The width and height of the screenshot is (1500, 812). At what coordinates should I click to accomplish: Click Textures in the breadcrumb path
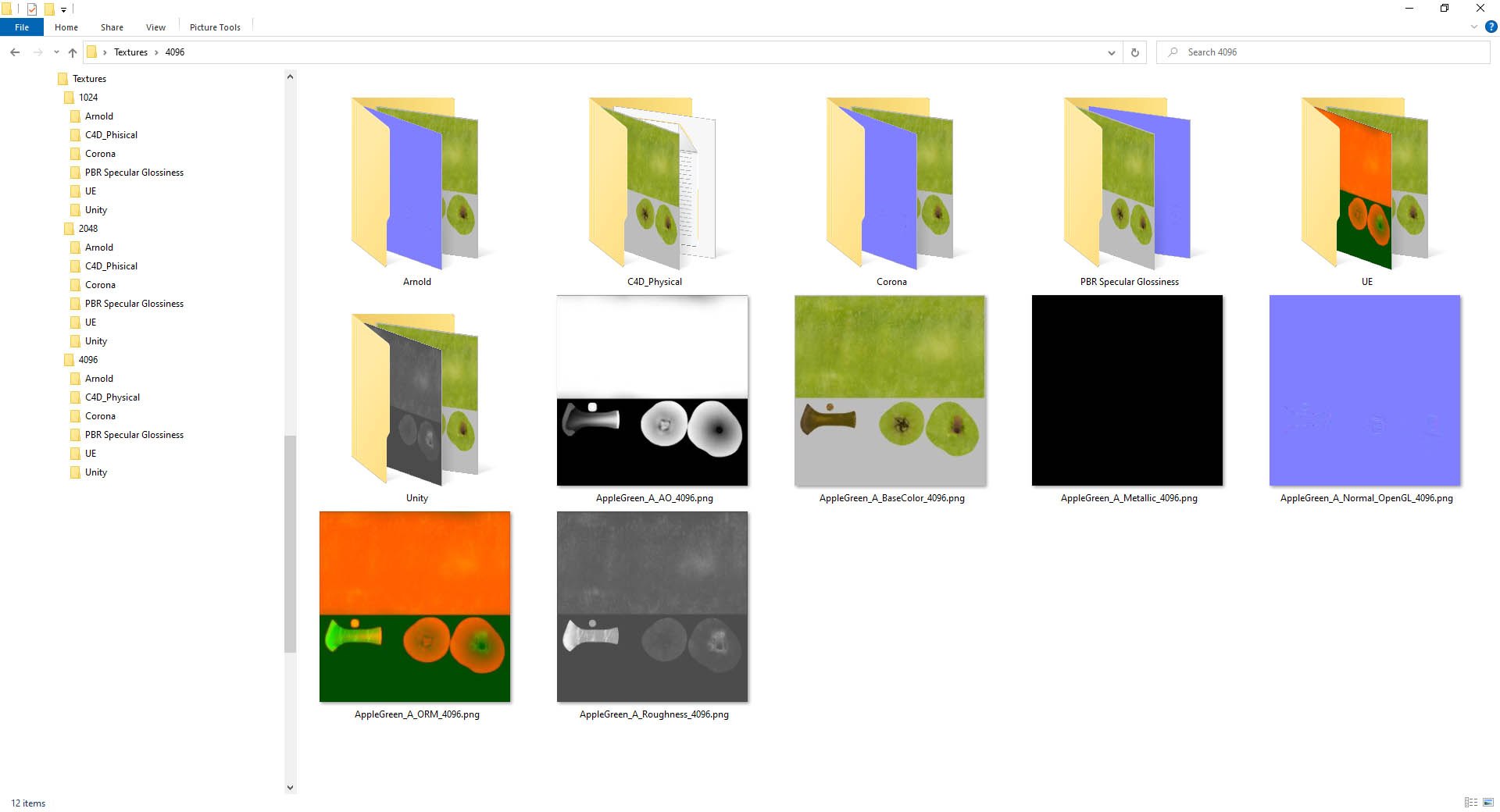(x=130, y=52)
